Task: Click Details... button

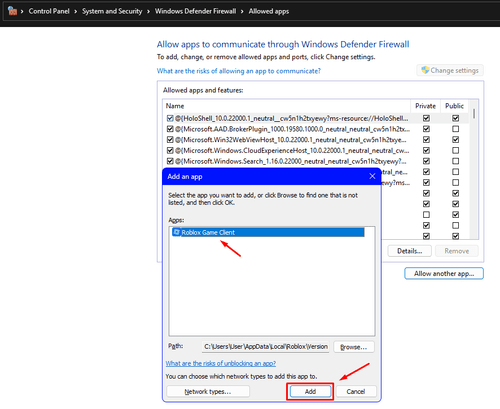Action: pyautogui.click(x=410, y=251)
